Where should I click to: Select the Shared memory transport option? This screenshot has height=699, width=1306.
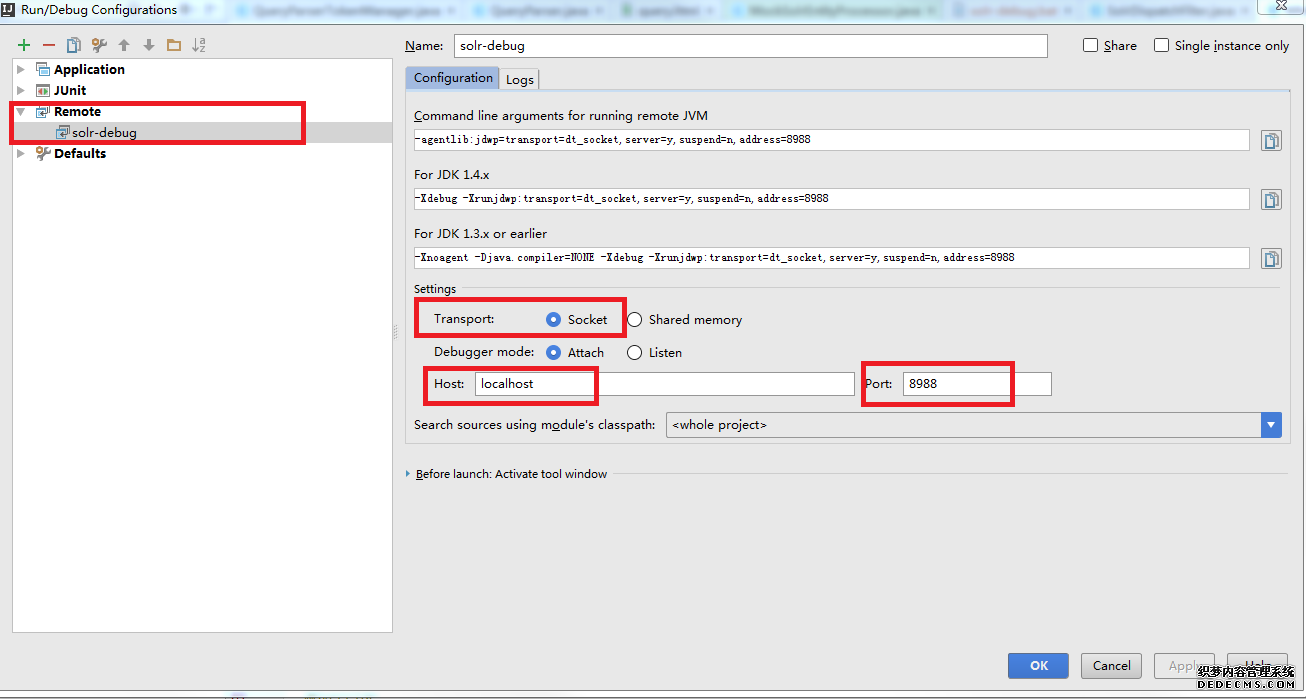634,320
